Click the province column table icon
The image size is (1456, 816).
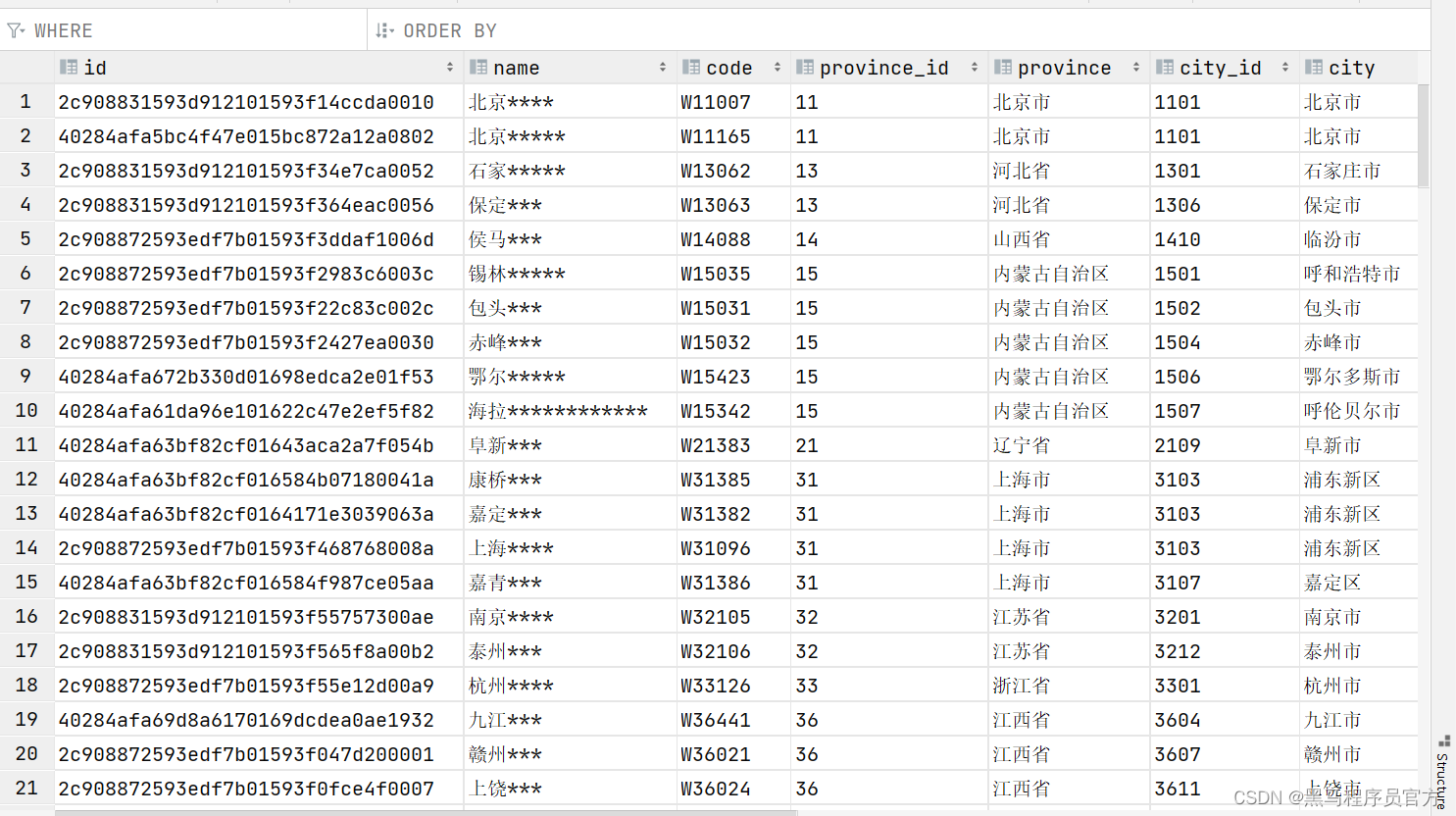tap(1003, 68)
